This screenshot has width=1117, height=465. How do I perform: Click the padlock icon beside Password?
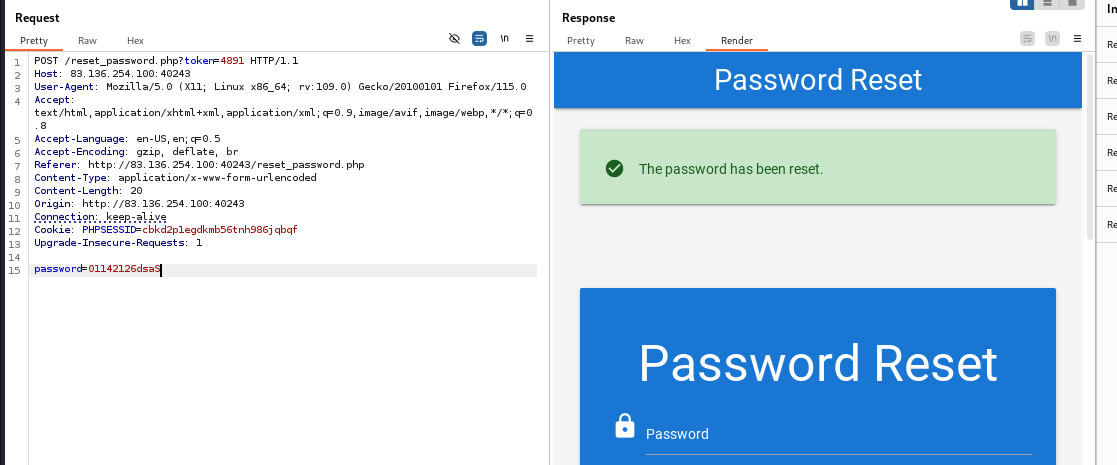tap(624, 426)
